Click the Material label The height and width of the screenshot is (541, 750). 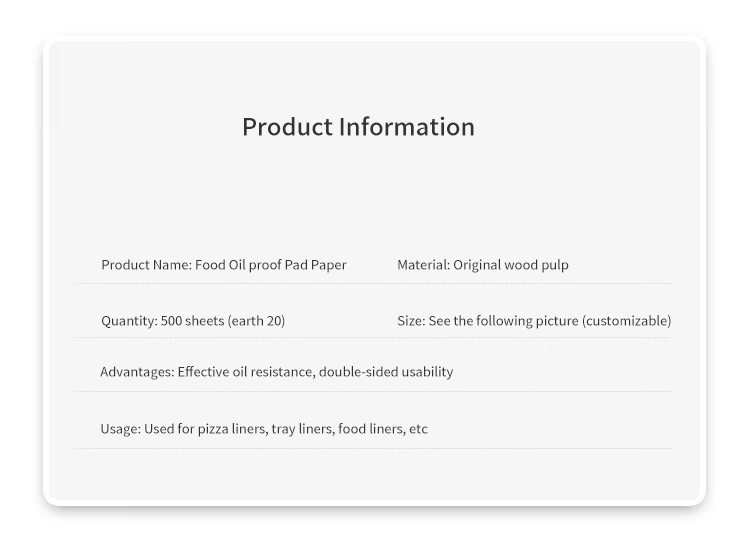click(x=423, y=265)
